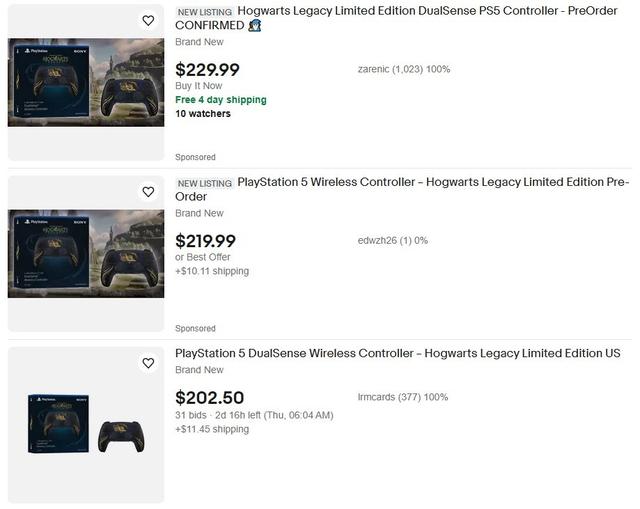
Task: Click Sponsored label under first listing
Action: click(195, 157)
